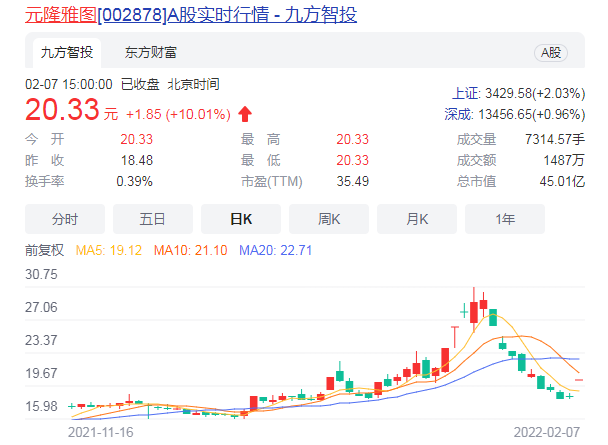The width and height of the screenshot is (608, 445).
Task: Click the 市盈(TTM) value 35.49
Action: pos(353,181)
